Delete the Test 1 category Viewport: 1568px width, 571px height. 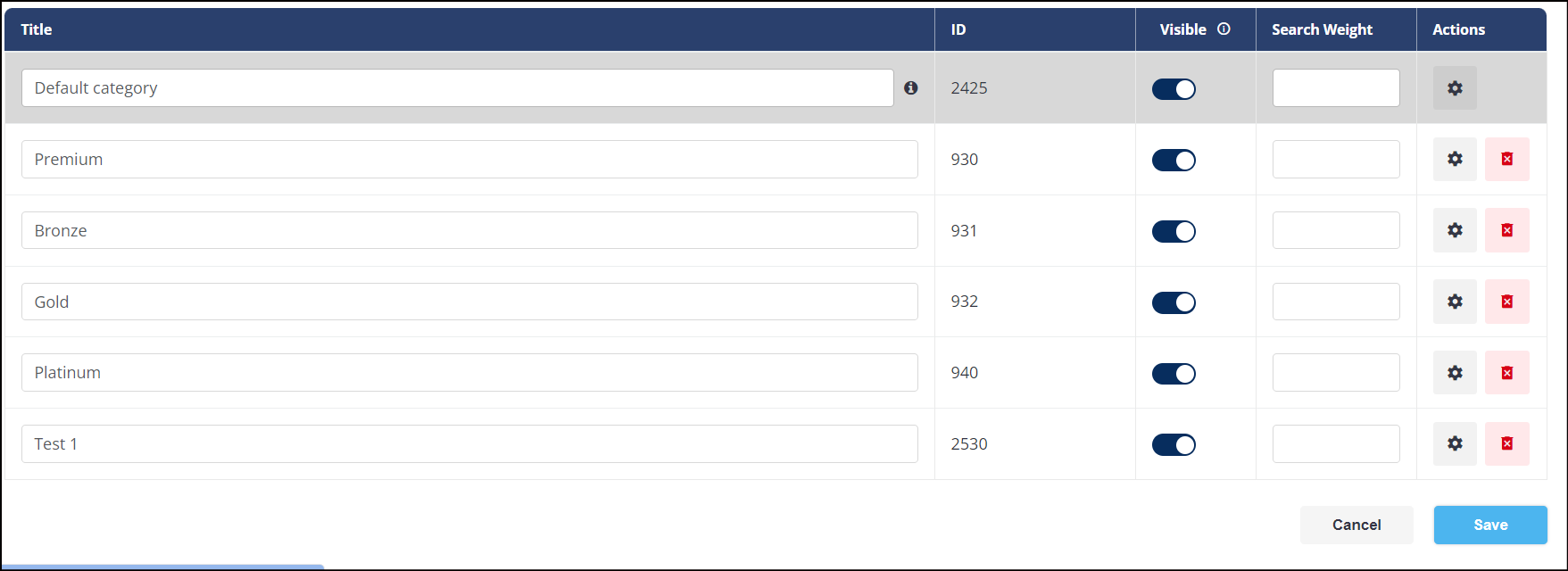(1507, 444)
